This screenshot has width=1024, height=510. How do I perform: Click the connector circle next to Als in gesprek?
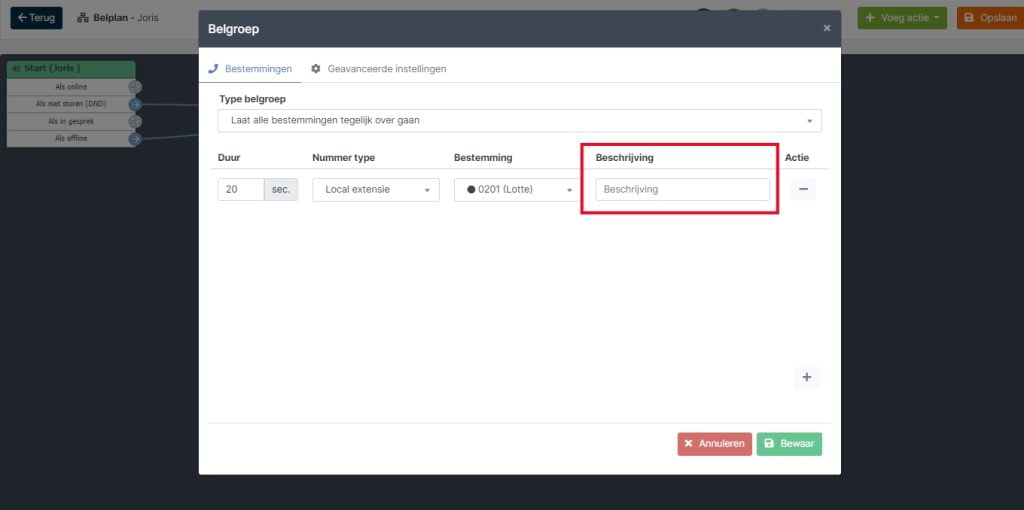pos(135,121)
